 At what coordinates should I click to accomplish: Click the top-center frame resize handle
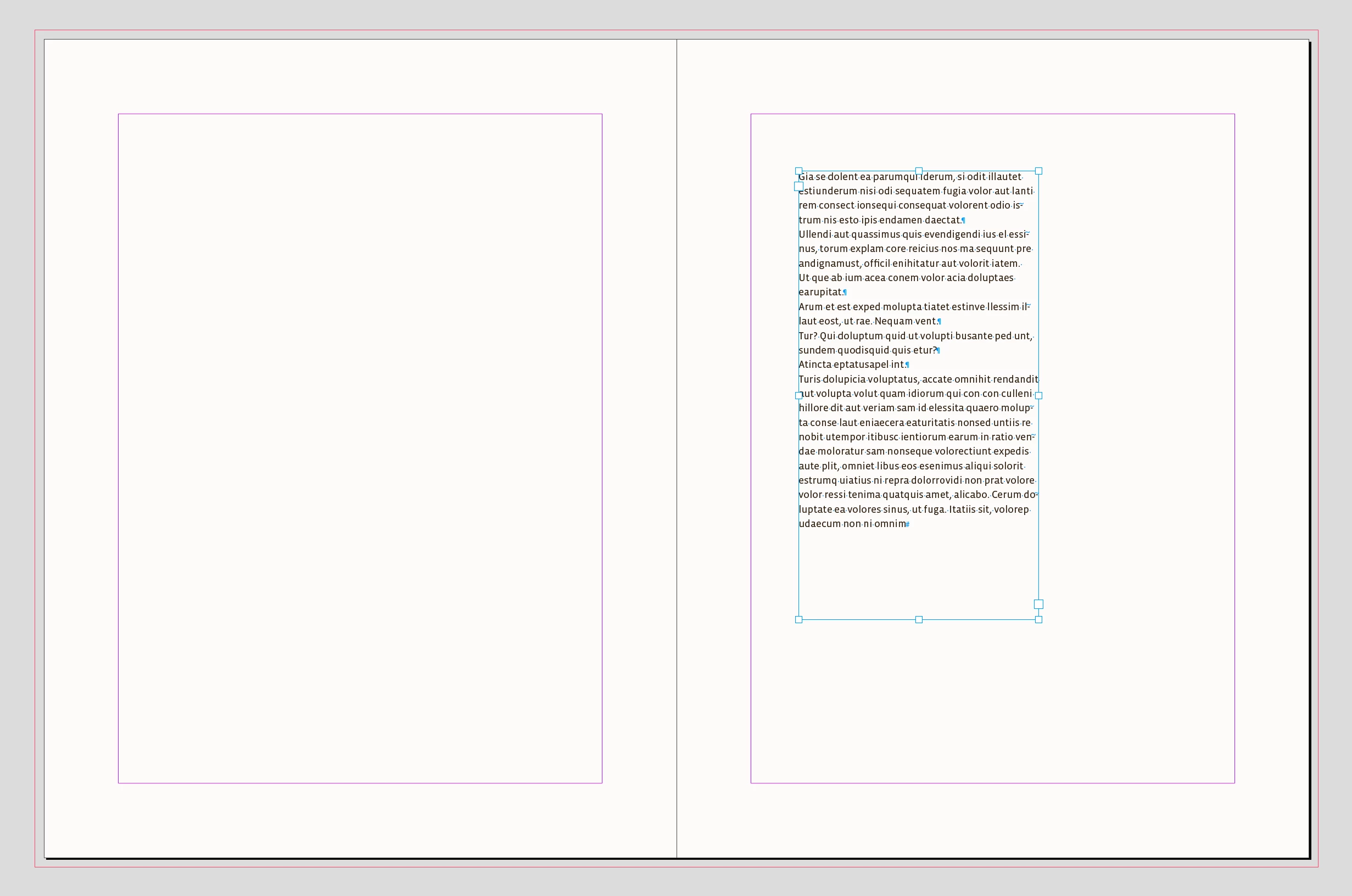(x=919, y=171)
